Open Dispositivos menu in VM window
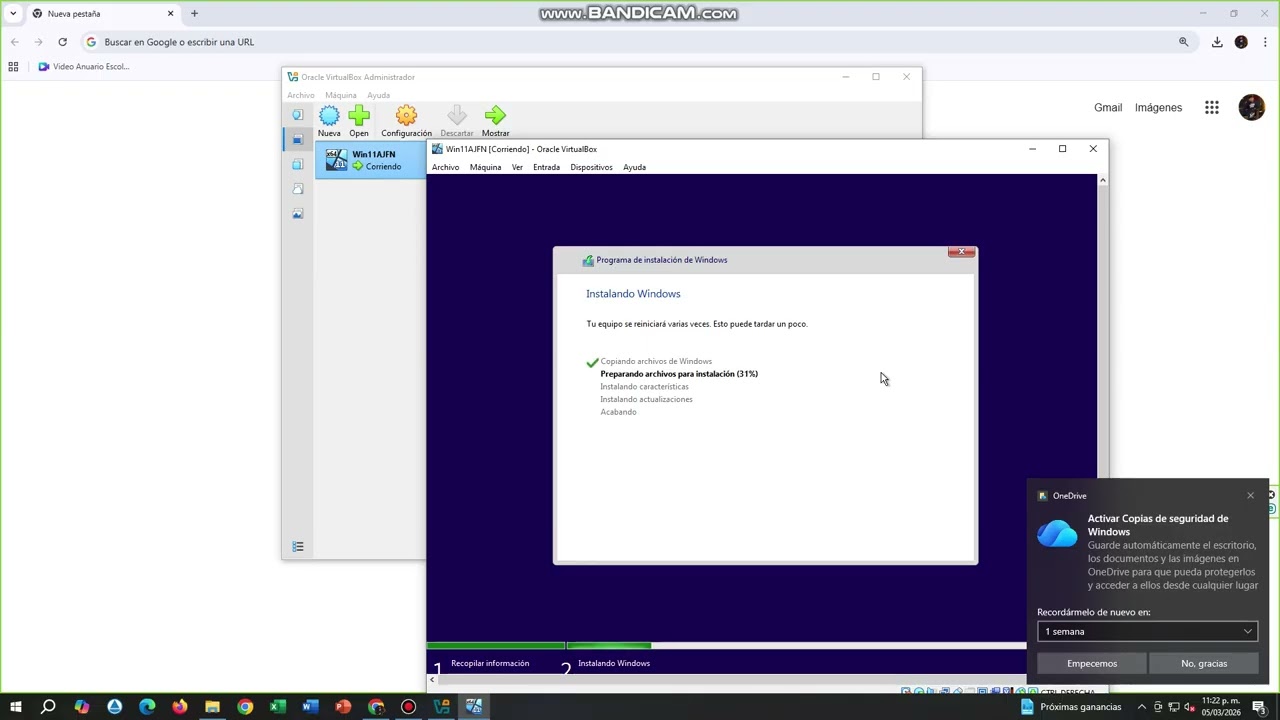 point(591,167)
